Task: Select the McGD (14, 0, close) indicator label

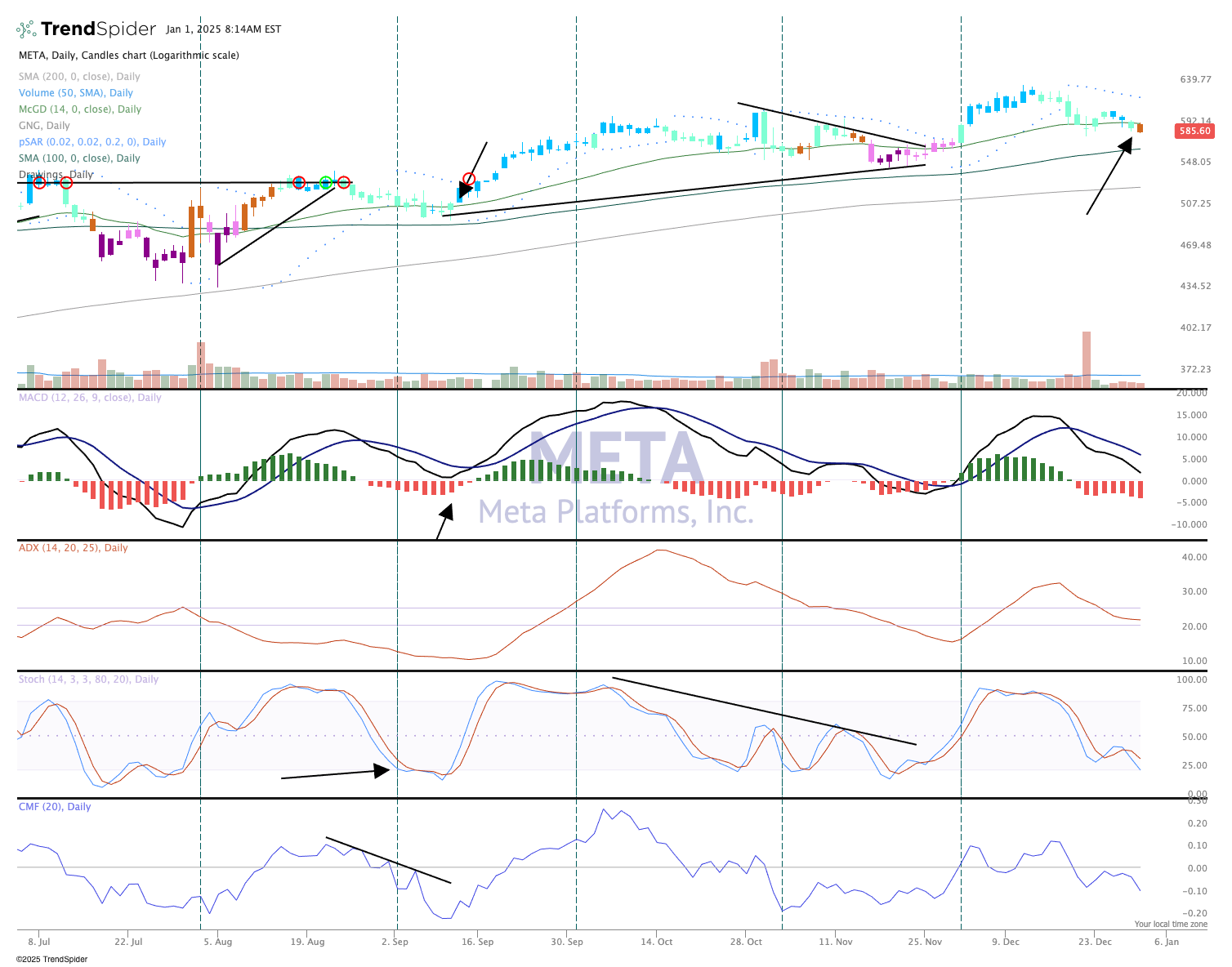Action: (80, 109)
